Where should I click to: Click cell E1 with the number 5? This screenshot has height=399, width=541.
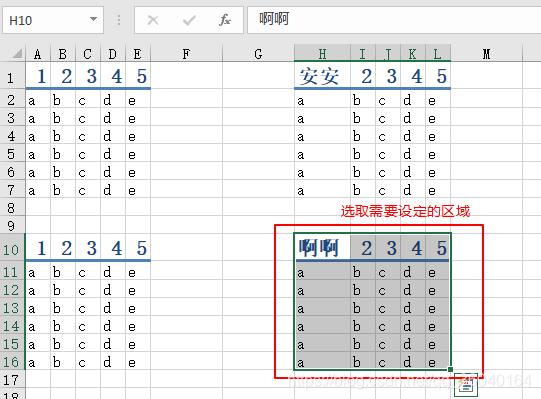click(x=138, y=76)
